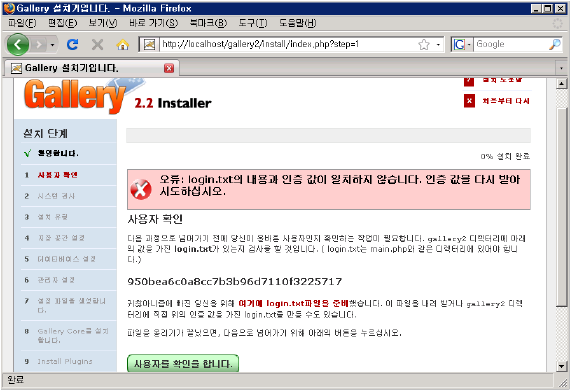This screenshot has width=570, height=390.
Task: Reload the page with the refresh icon
Action: 73,44
